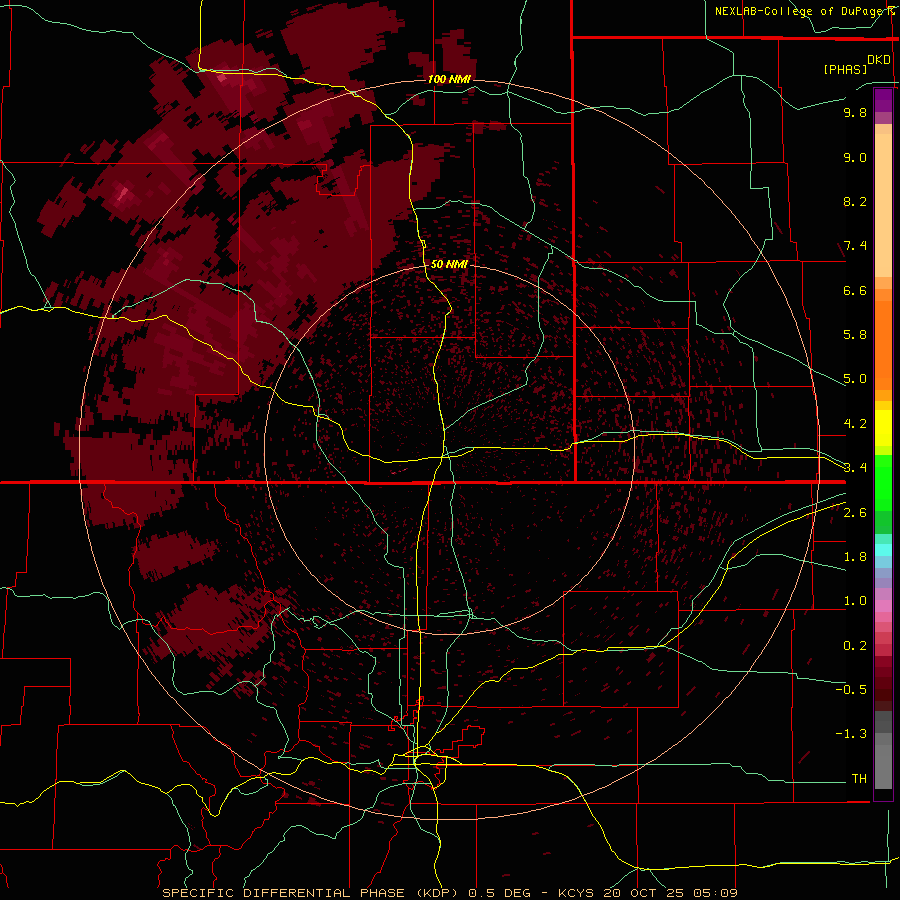This screenshot has height=900, width=900.
Task: Click the 8.2 scale value
Action: (855, 201)
